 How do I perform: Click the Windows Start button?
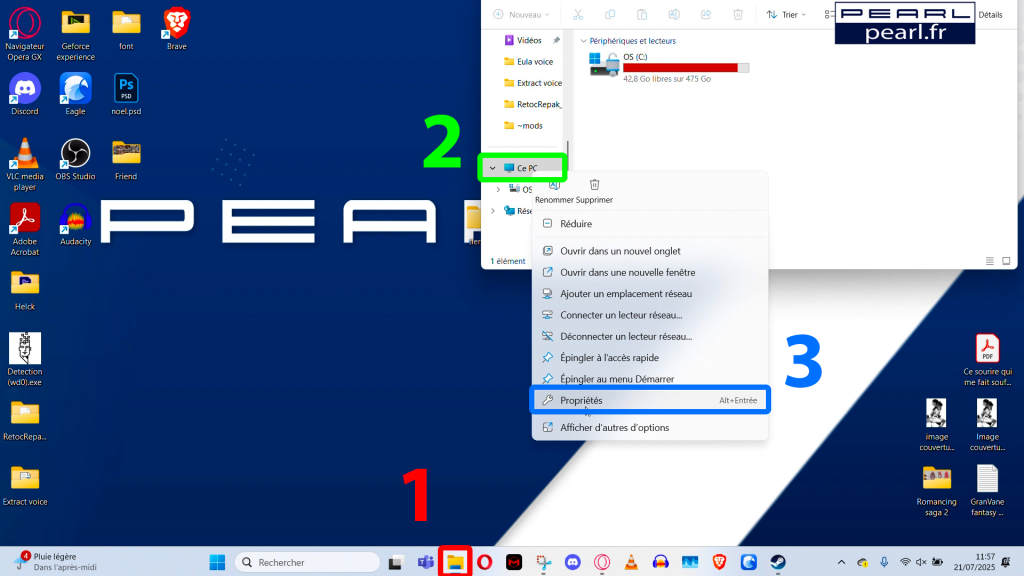(x=217, y=562)
